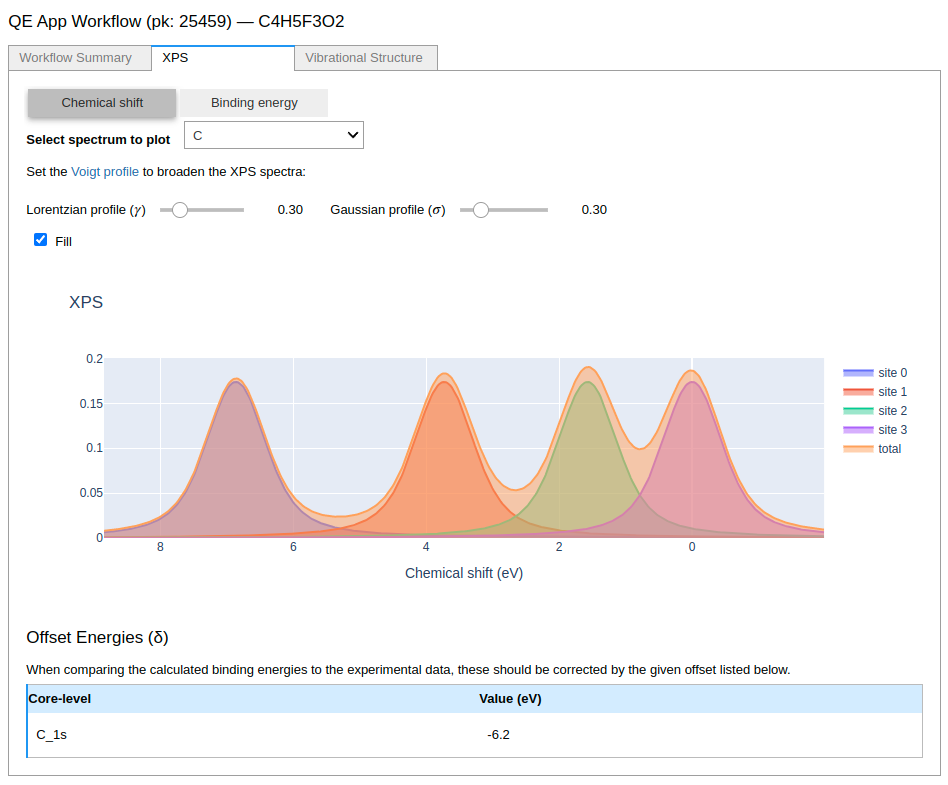
Task: Toggle site 1 legend entry
Action: tap(875, 392)
